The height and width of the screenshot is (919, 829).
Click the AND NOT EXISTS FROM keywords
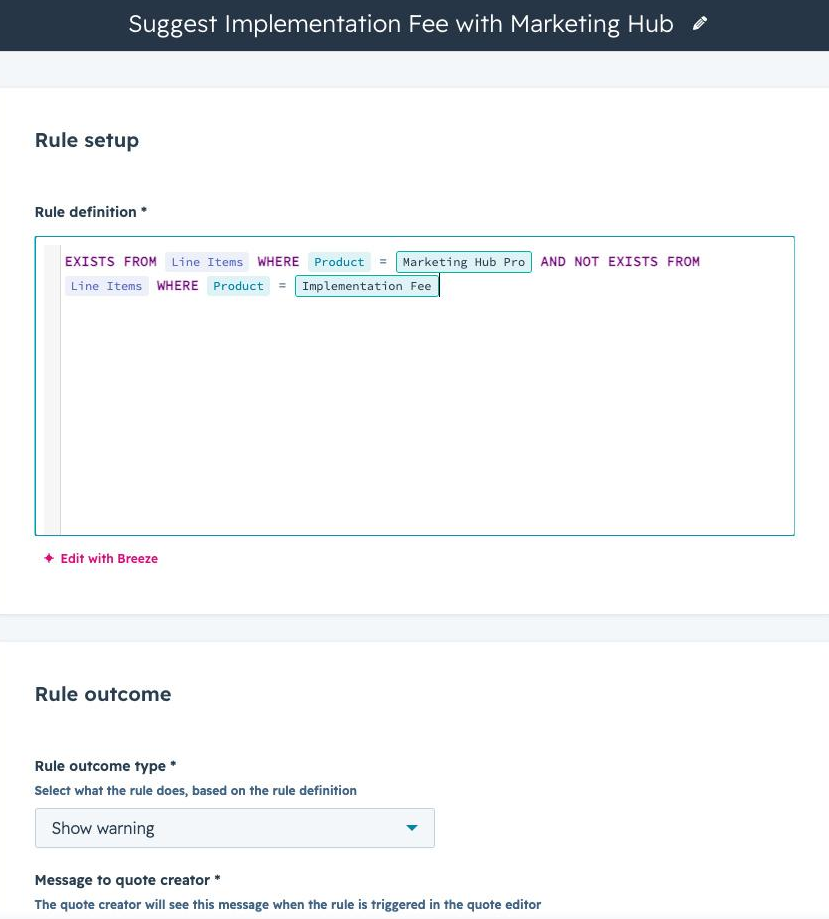620,261
